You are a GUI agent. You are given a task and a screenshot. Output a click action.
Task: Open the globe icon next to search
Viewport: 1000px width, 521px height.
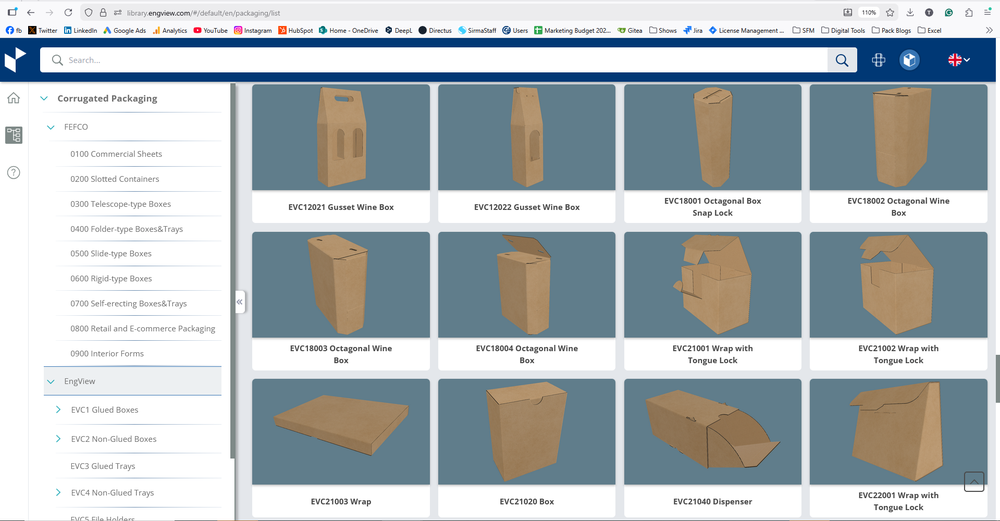click(x=878, y=60)
